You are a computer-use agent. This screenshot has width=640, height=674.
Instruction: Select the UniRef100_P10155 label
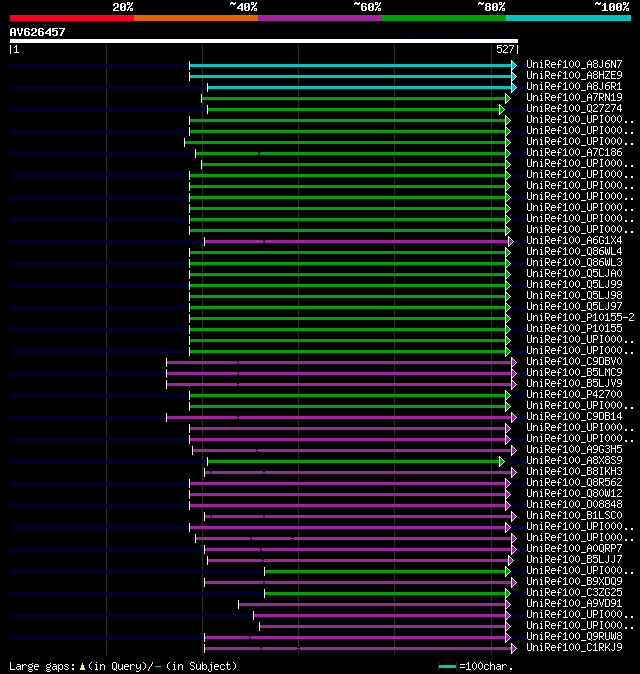tap(574, 329)
